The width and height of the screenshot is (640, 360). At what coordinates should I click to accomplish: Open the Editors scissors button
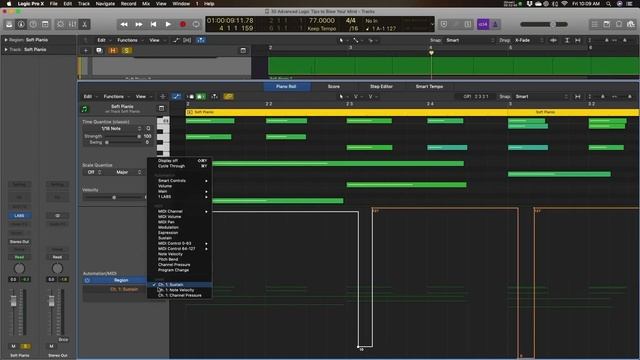click(x=85, y=24)
